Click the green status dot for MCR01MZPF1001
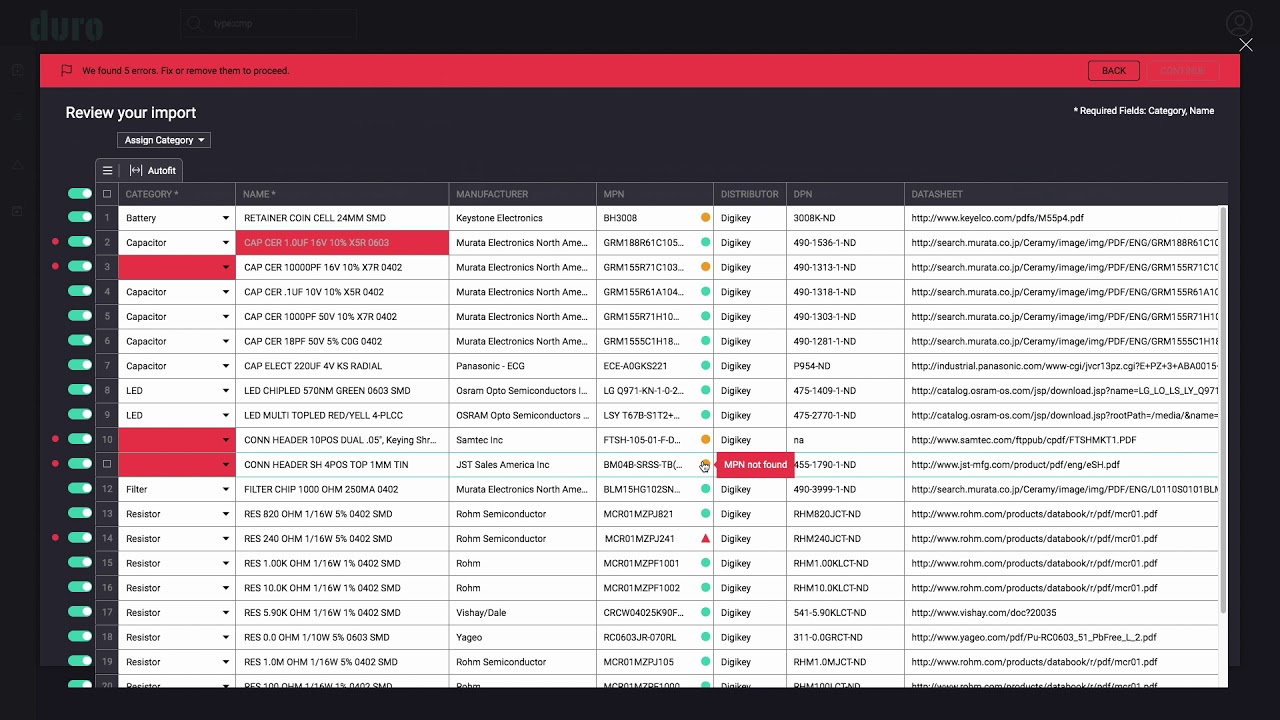 [x=705, y=563]
